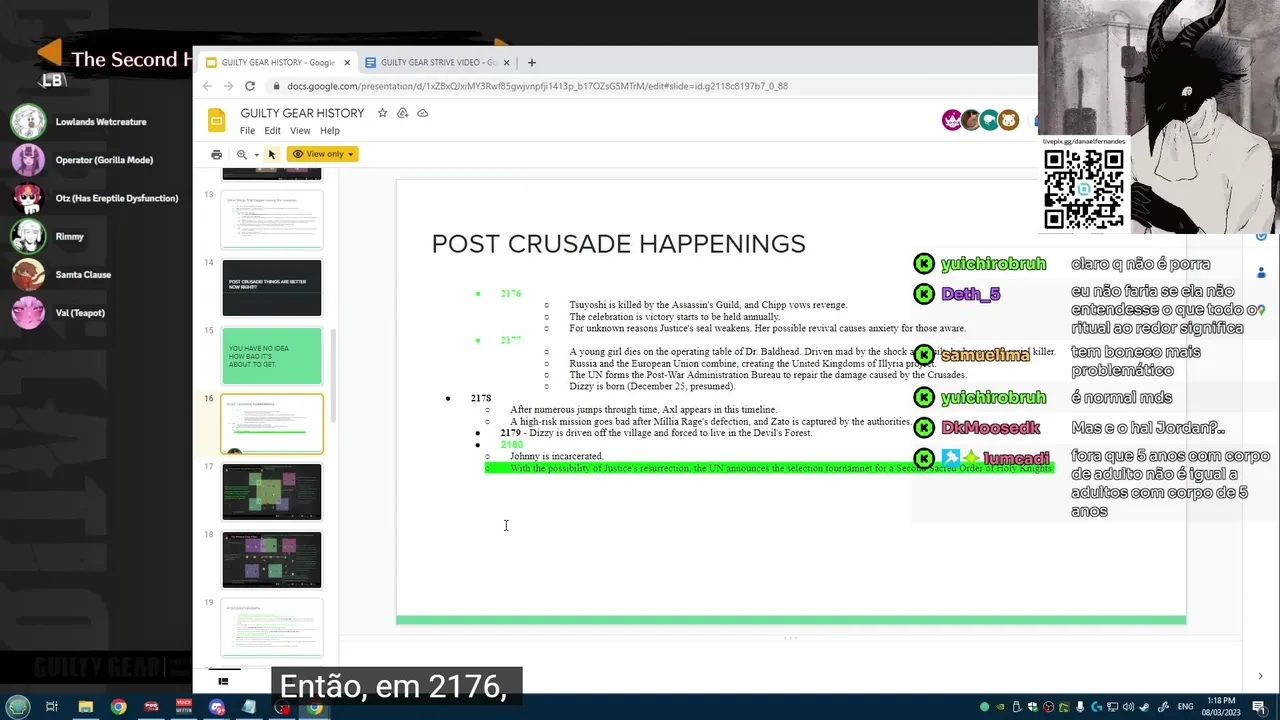Select Rimmy in the overlay list
The width and height of the screenshot is (1280, 720).
(x=69, y=237)
